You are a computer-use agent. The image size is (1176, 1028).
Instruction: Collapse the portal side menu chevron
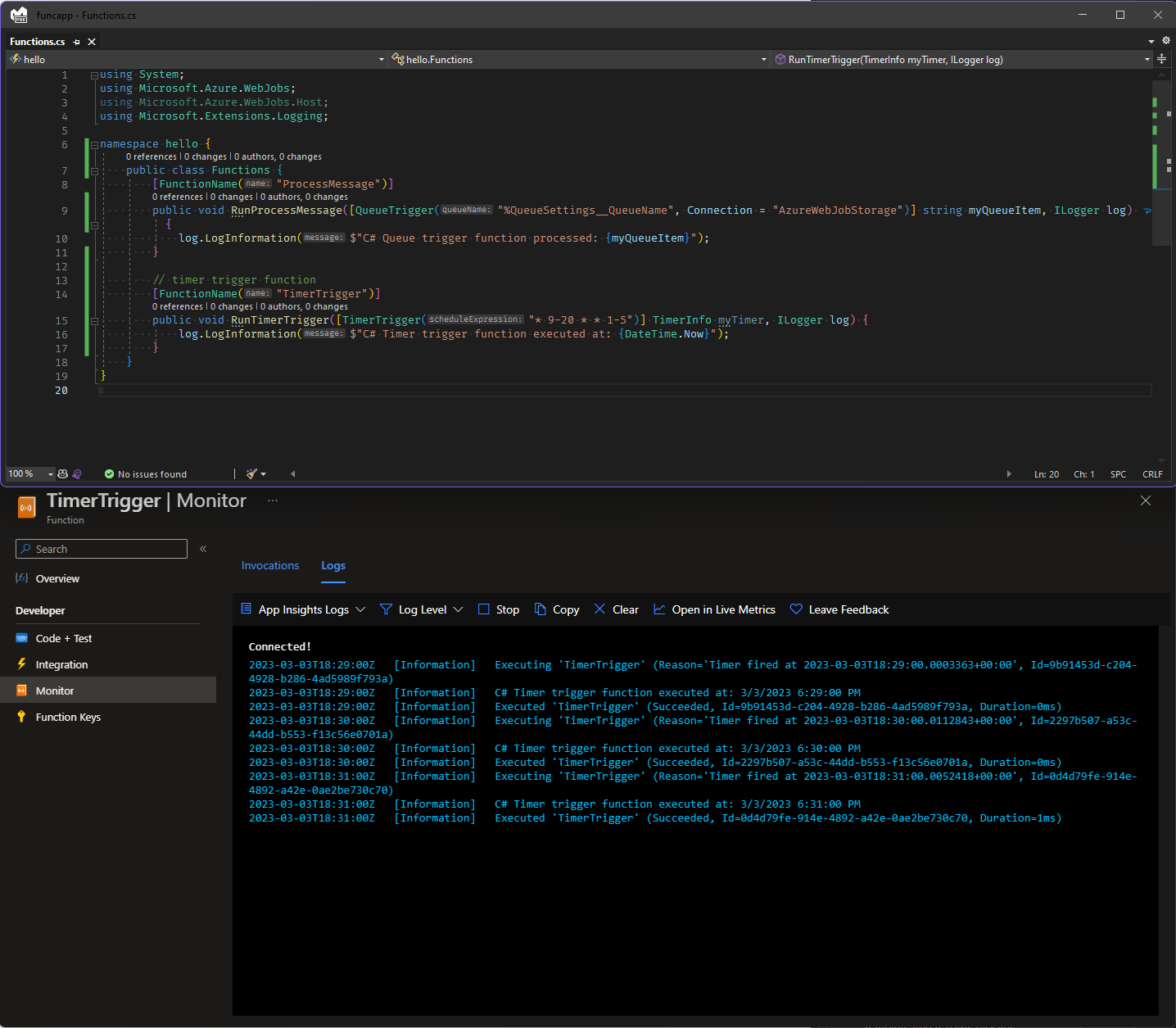coord(203,549)
